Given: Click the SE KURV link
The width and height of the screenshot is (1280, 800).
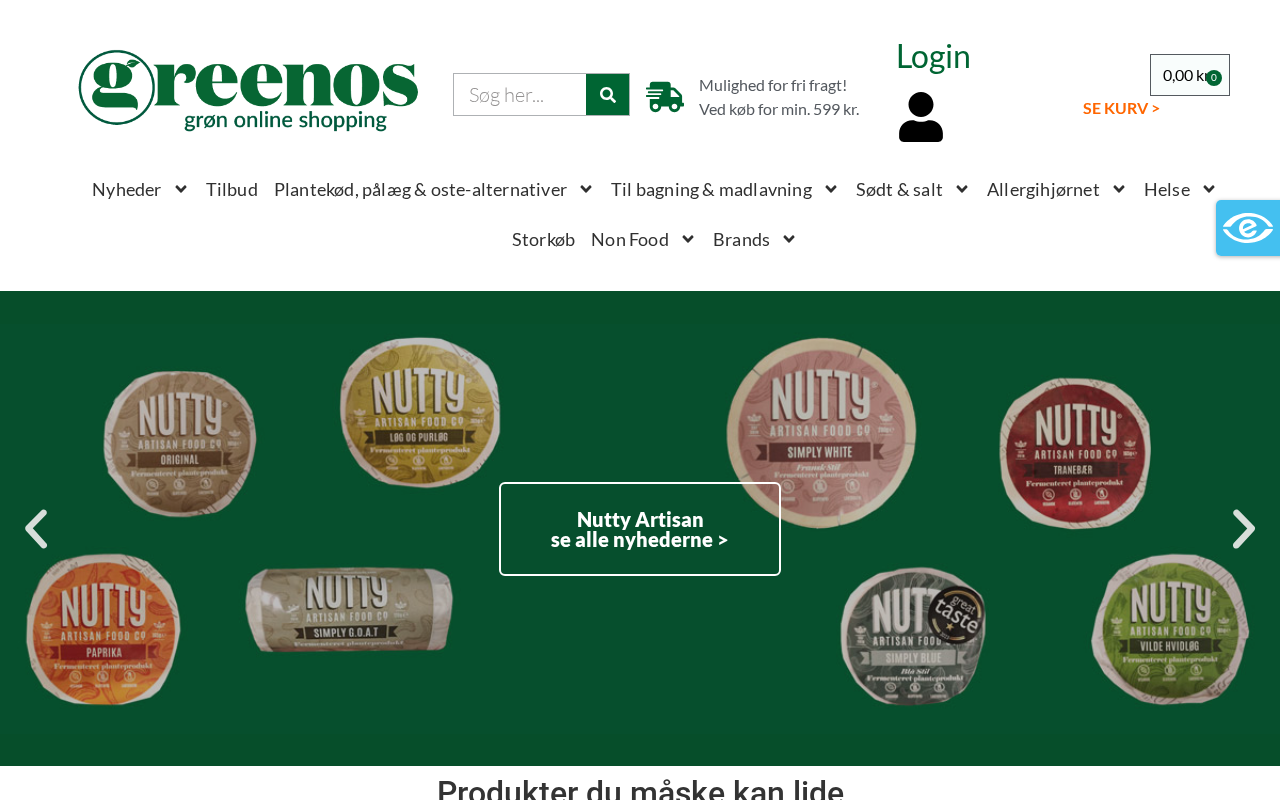Looking at the screenshot, I should point(1121,108).
